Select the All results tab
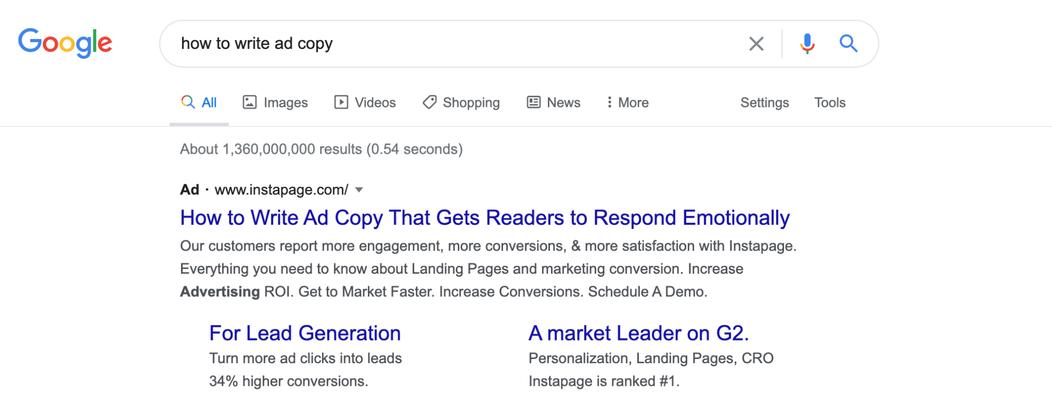The width and height of the screenshot is (1052, 400). click(199, 102)
